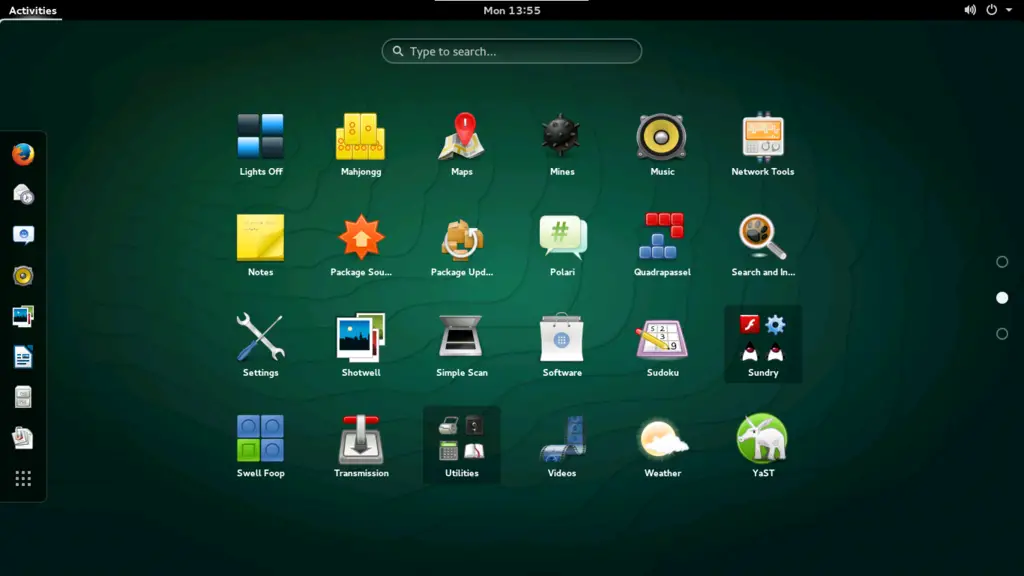This screenshot has width=1024, height=576.
Task: Open the clock calendar at Mon 13:55
Action: pos(511,10)
